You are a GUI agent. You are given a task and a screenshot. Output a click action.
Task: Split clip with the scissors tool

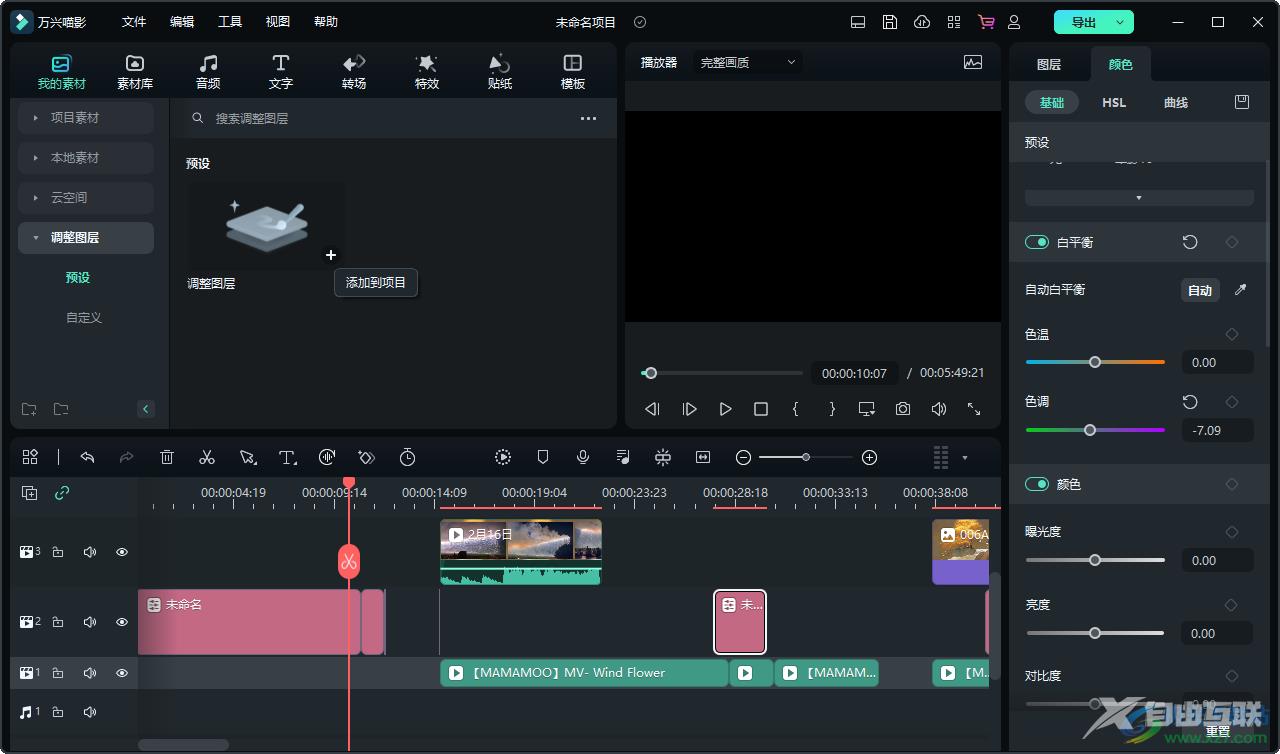[x=207, y=457]
